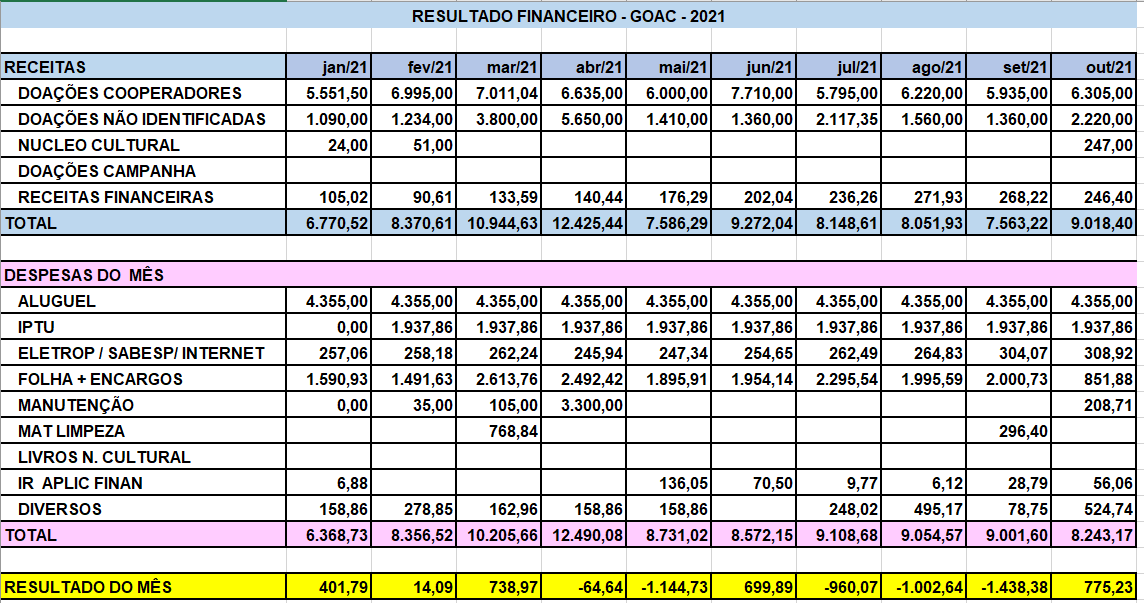Click the MANUTENÇÃO row label
The image size is (1144, 603).
143,405
